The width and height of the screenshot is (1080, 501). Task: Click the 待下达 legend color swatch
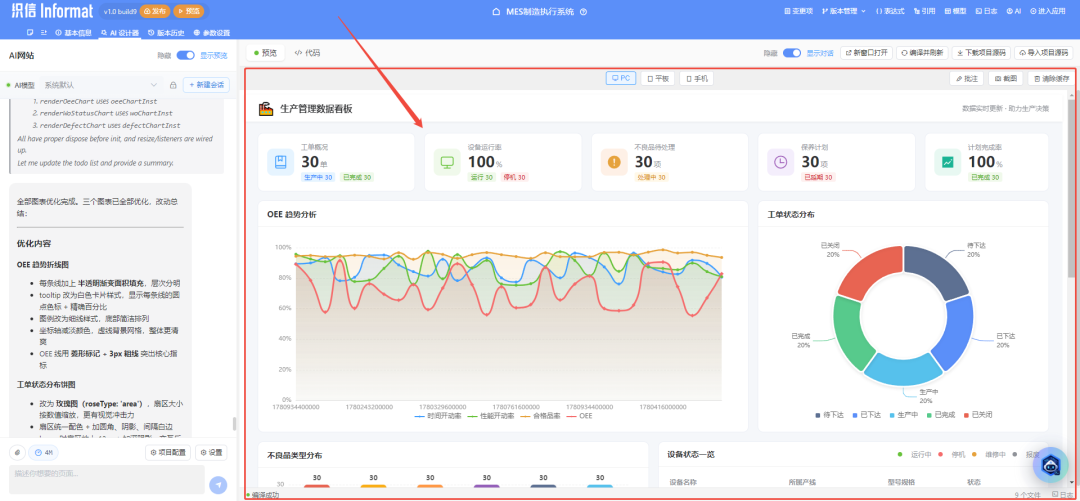(818, 416)
